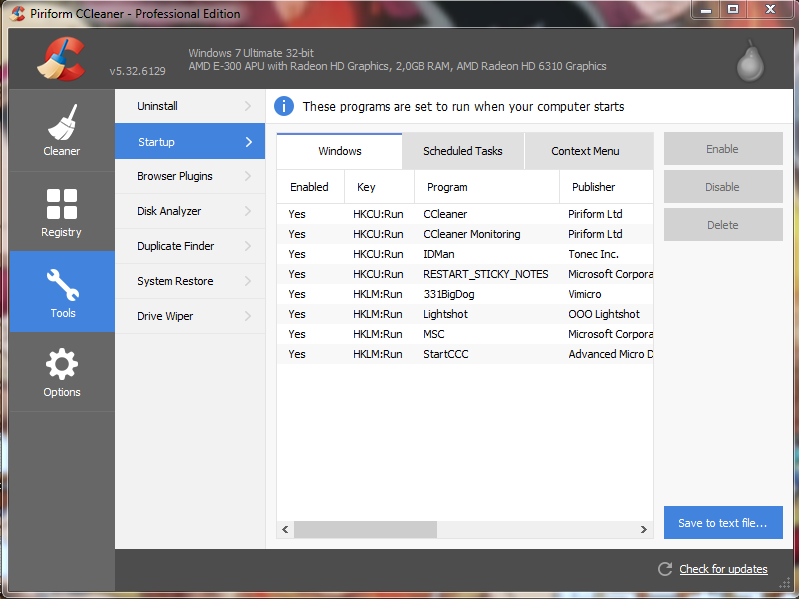Sort by Program column header

click(487, 187)
